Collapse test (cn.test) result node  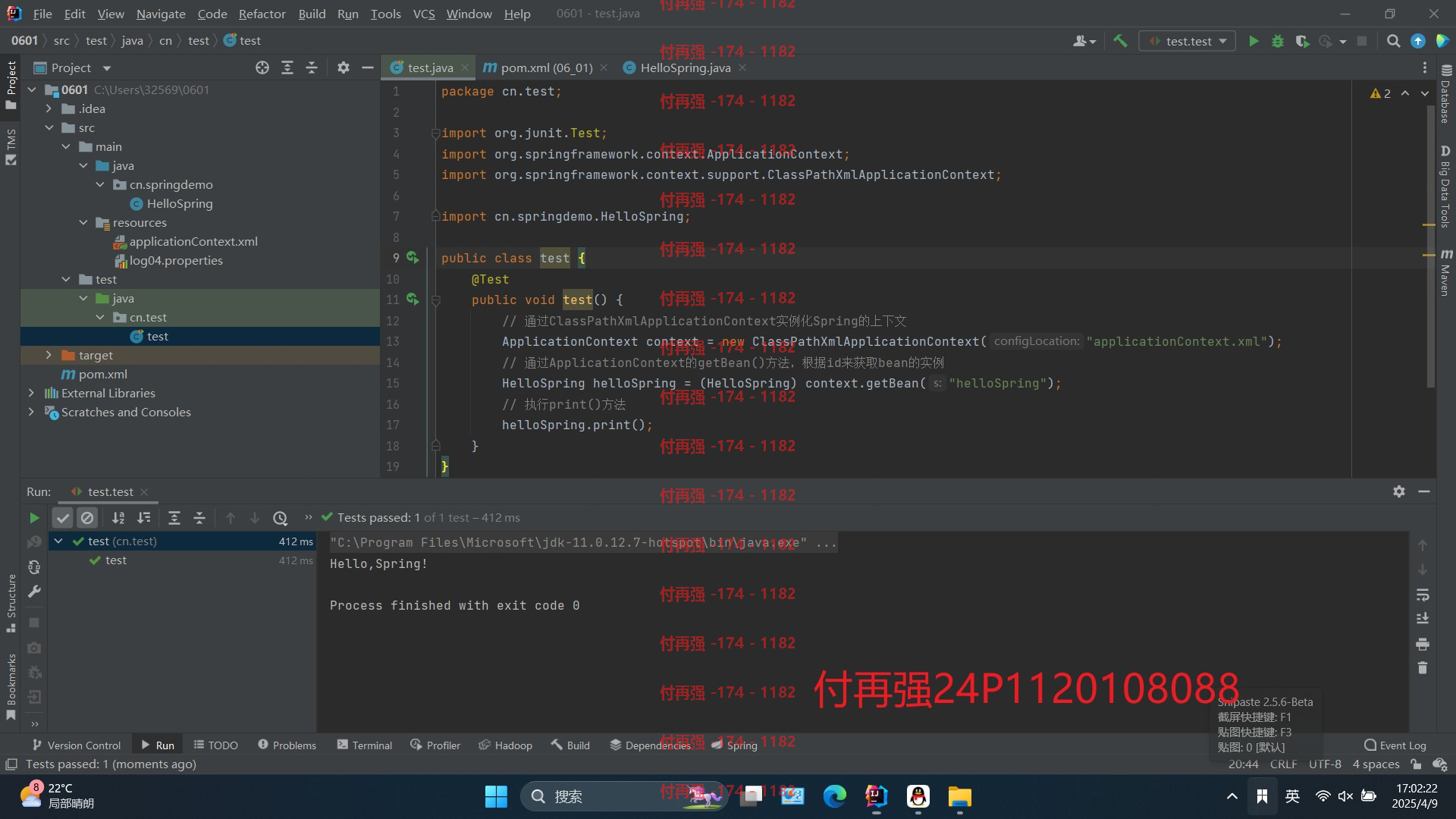tap(58, 541)
